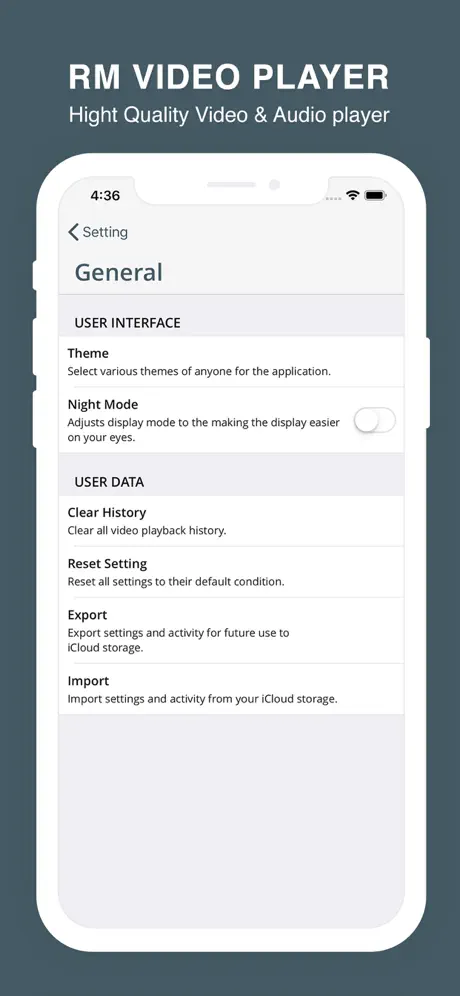Click the USER INTERFACE section header
Viewport: 460px width, 996px height.
(x=128, y=323)
